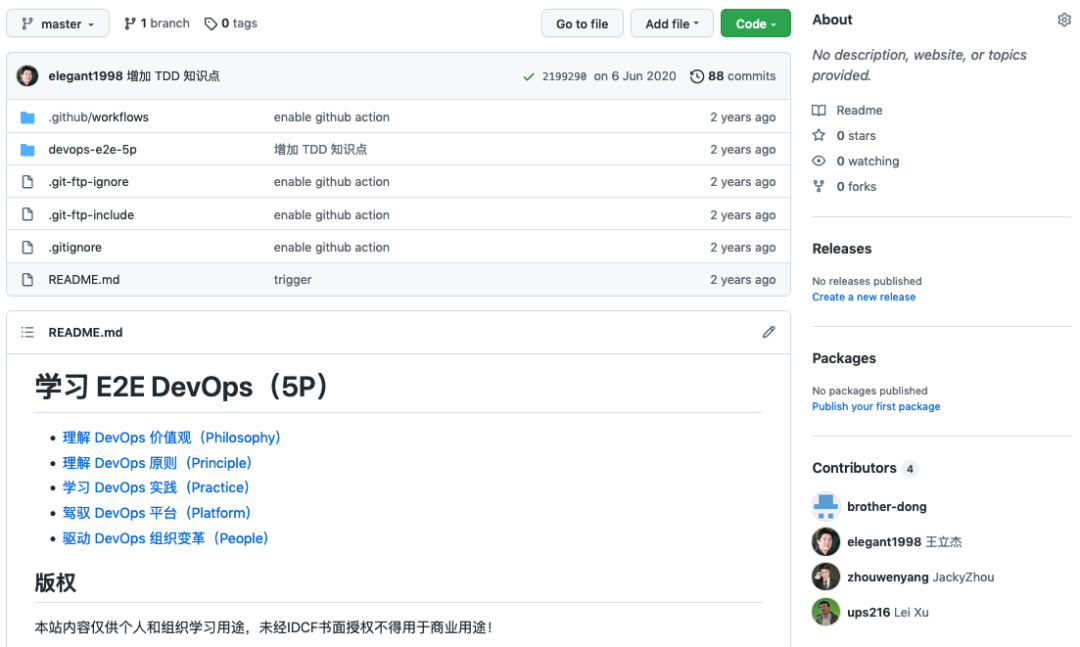
Task: Click the .git-ftp-ignore file icon
Action: click(x=28, y=182)
